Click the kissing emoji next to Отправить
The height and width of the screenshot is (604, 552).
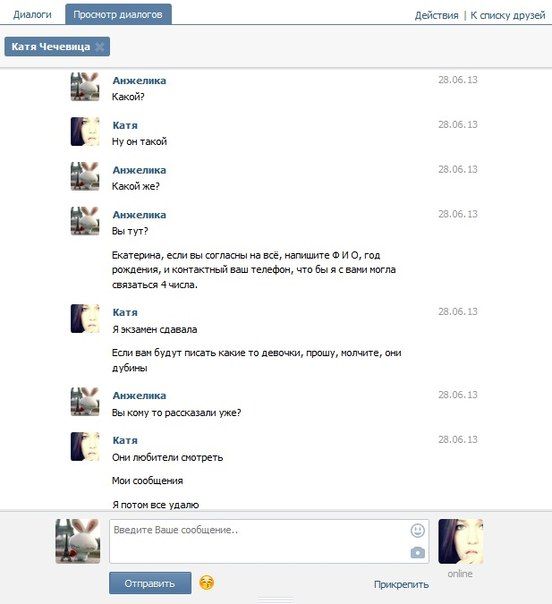point(207,582)
